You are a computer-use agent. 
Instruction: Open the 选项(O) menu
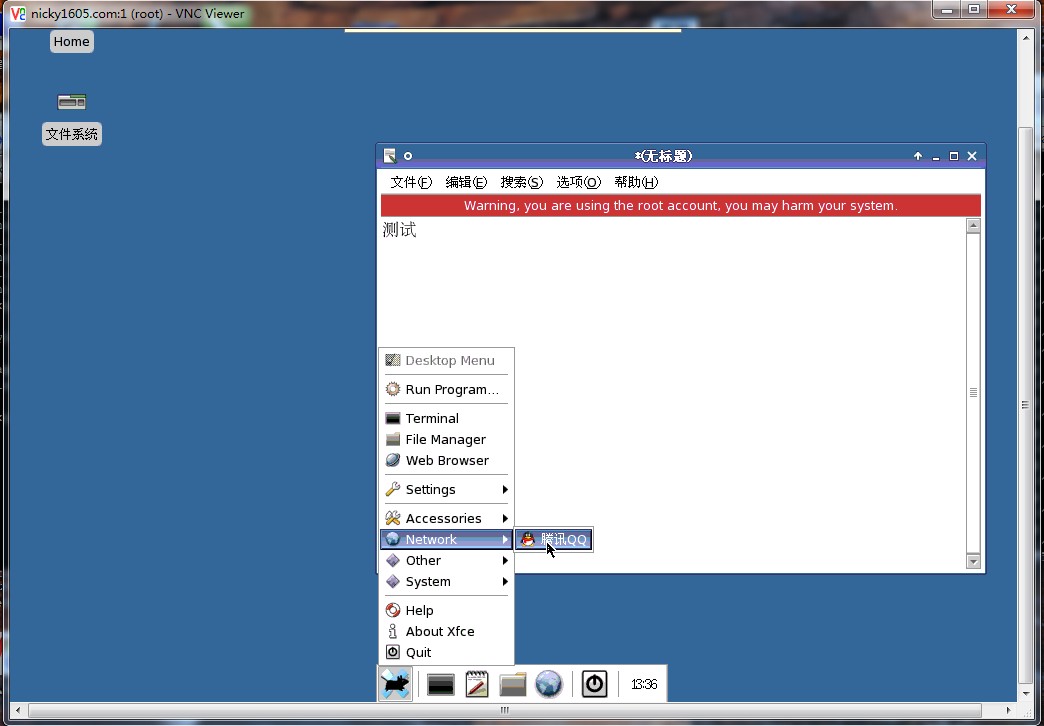(579, 182)
